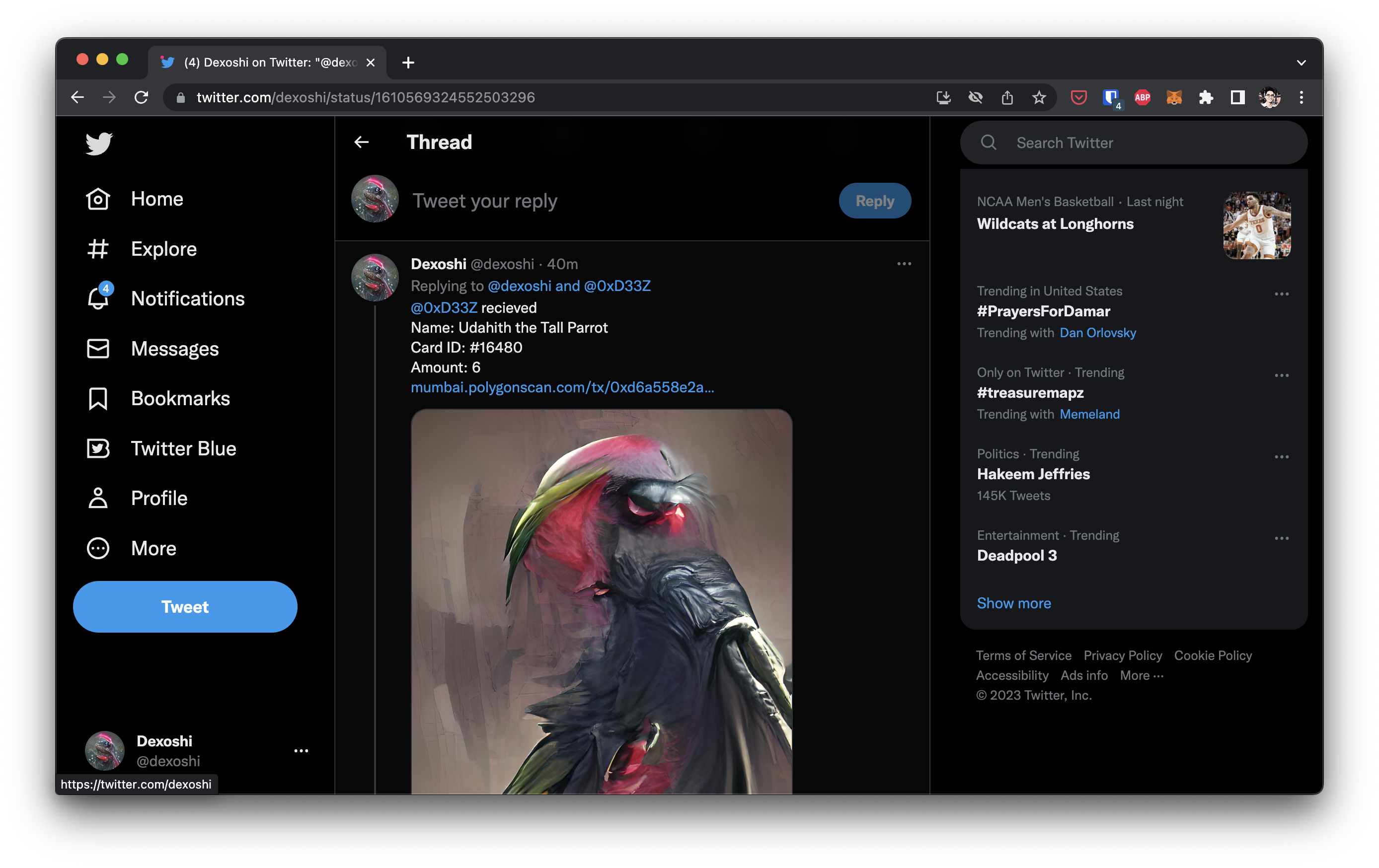
Task: Click the Tweet your reply field
Action: pos(618,201)
